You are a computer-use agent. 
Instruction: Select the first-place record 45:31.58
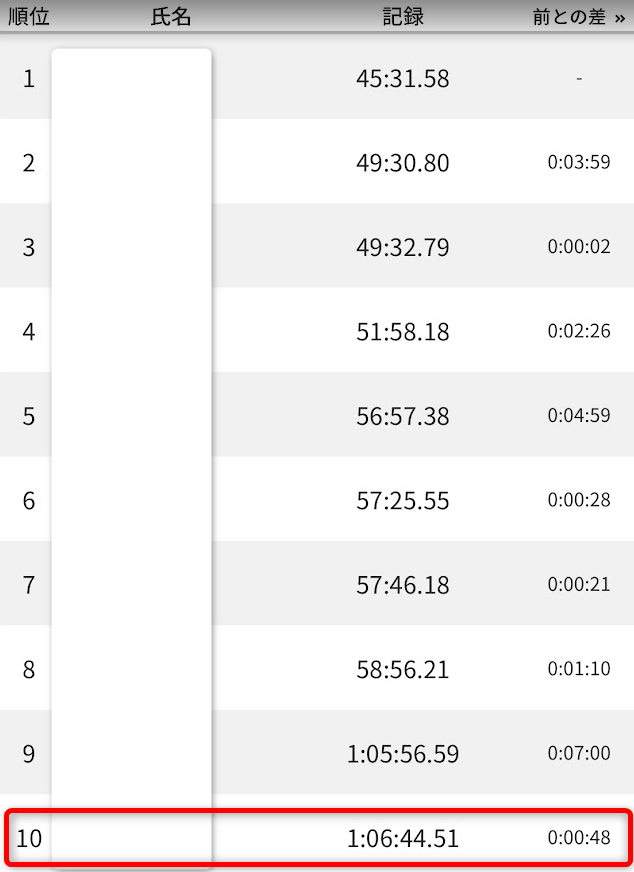coord(403,78)
